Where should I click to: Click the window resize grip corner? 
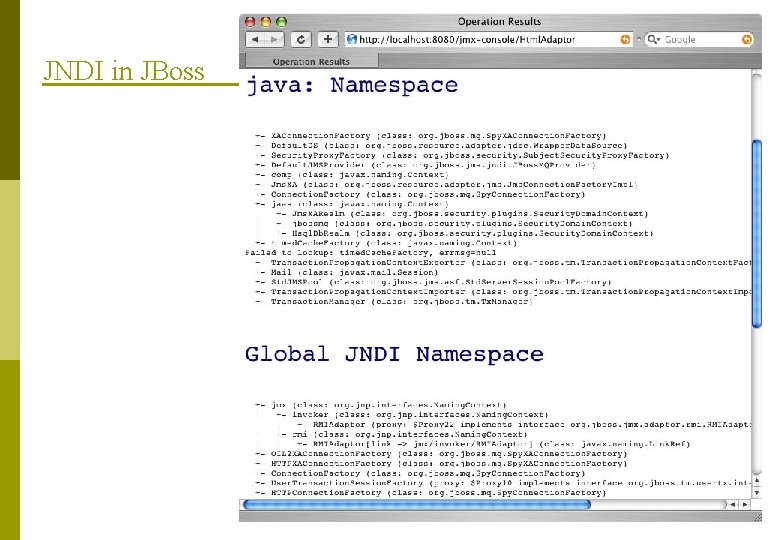click(x=757, y=516)
